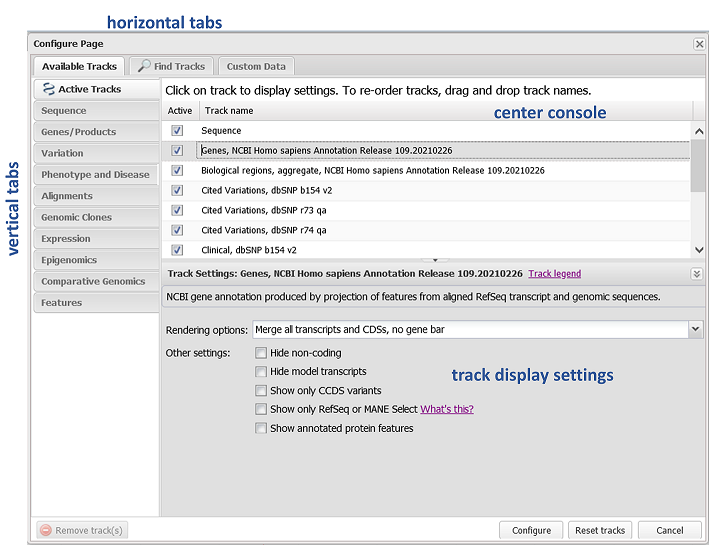Select the Phenotype and Disease tab
Image resolution: width=722 pixels, height=545 pixels.
[x=96, y=175]
